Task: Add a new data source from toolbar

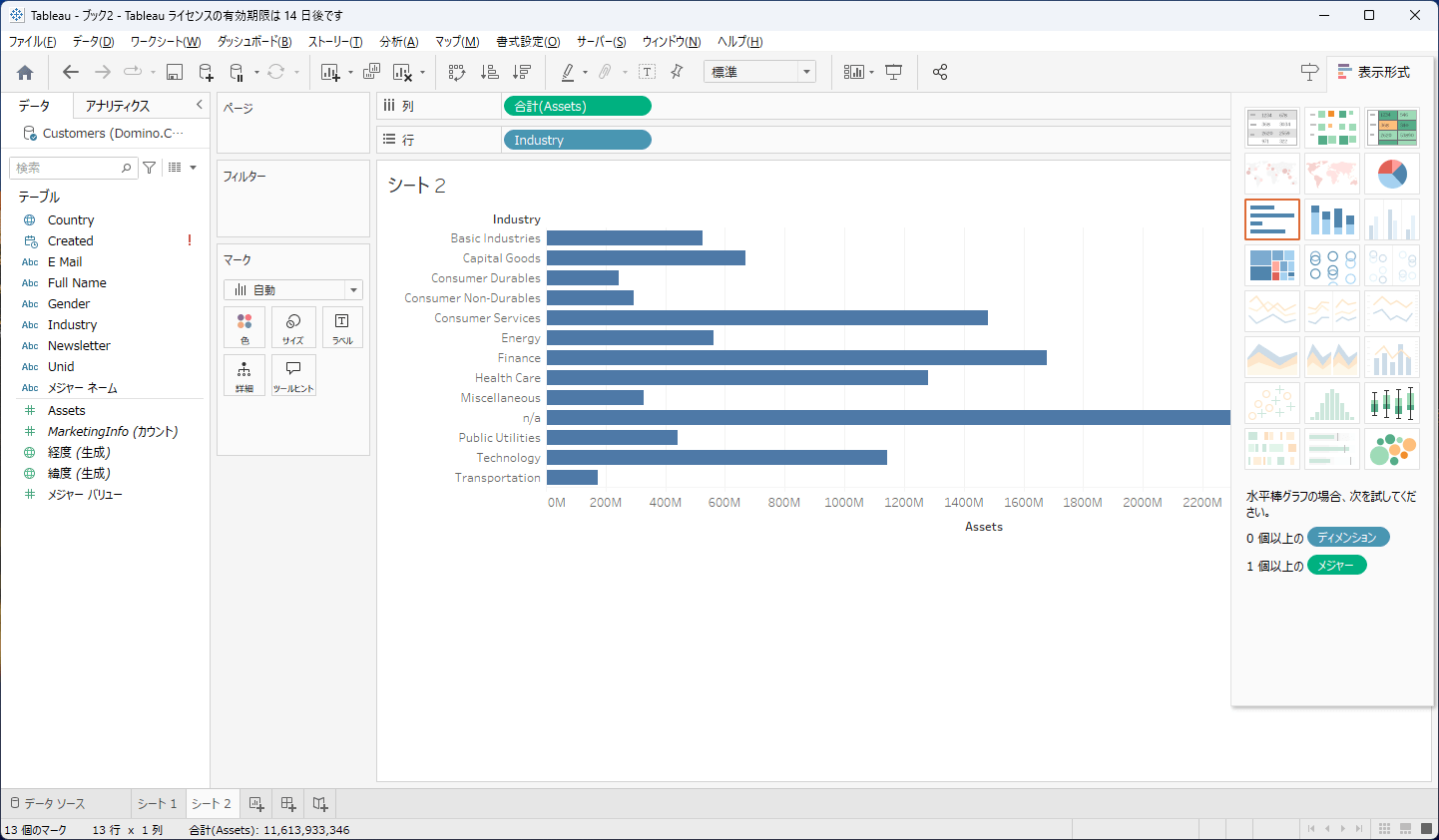Action: click(x=206, y=72)
